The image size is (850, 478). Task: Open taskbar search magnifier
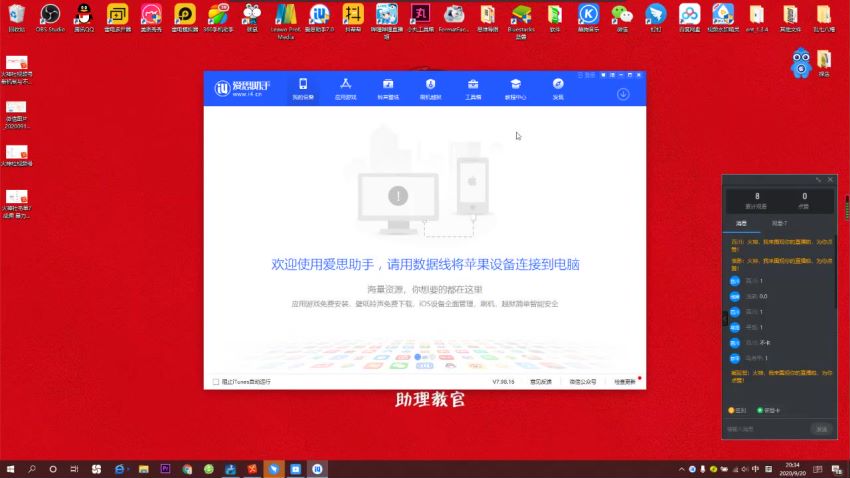[31, 469]
